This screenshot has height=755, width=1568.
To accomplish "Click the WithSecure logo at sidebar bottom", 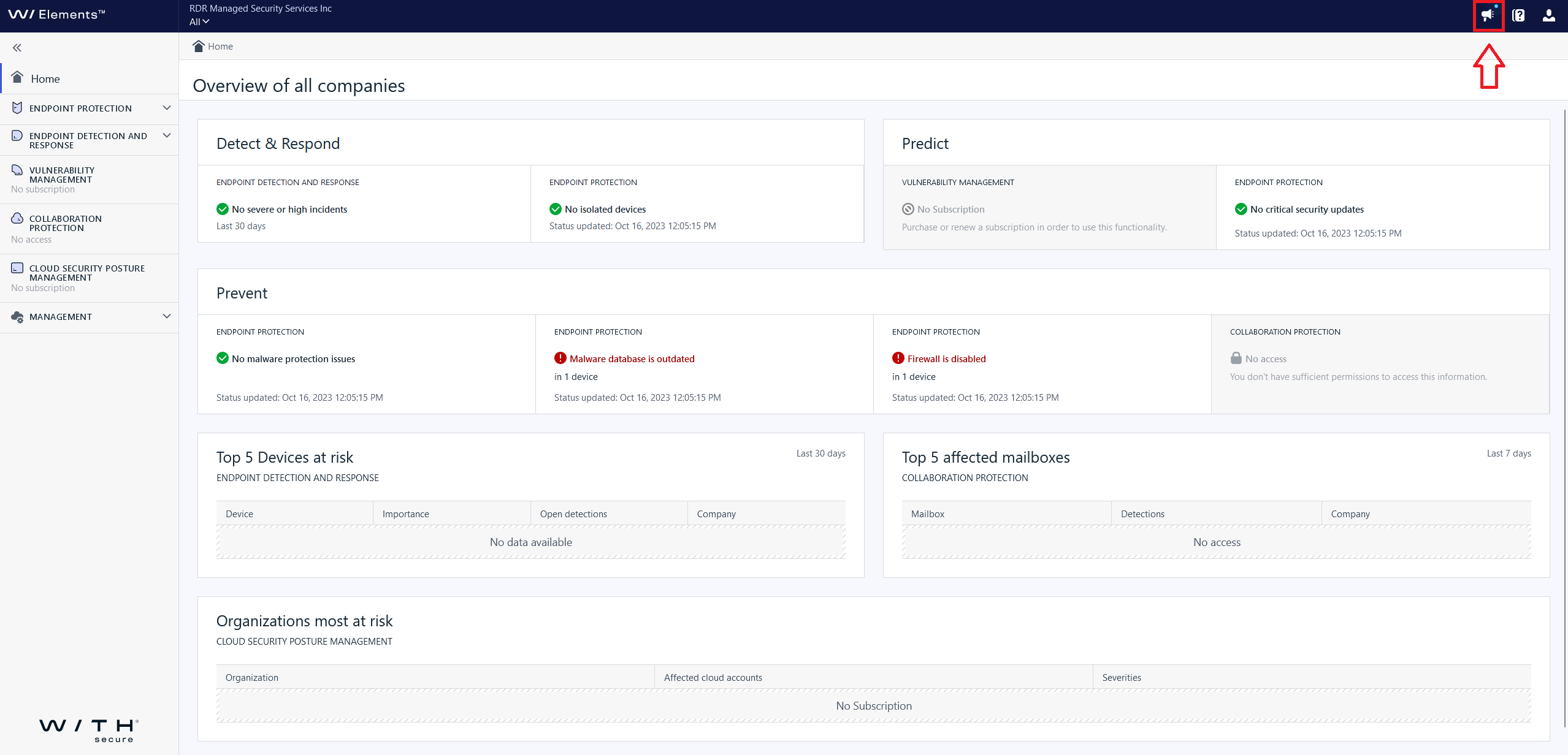I will [x=89, y=730].
